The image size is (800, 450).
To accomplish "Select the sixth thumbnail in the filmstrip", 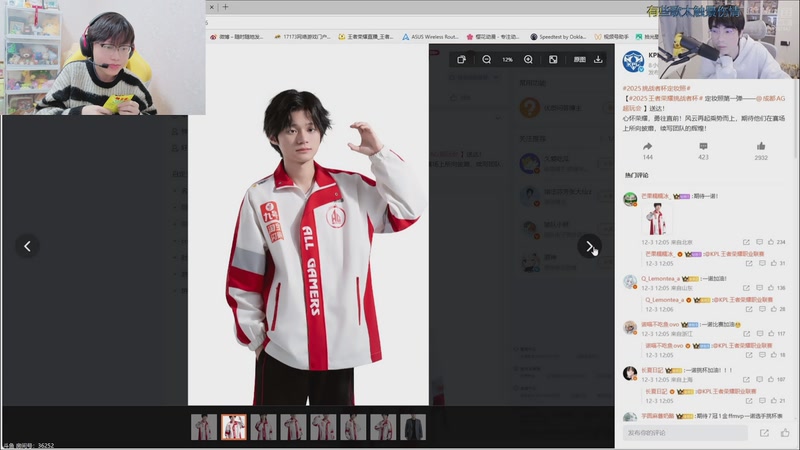I will (353, 427).
